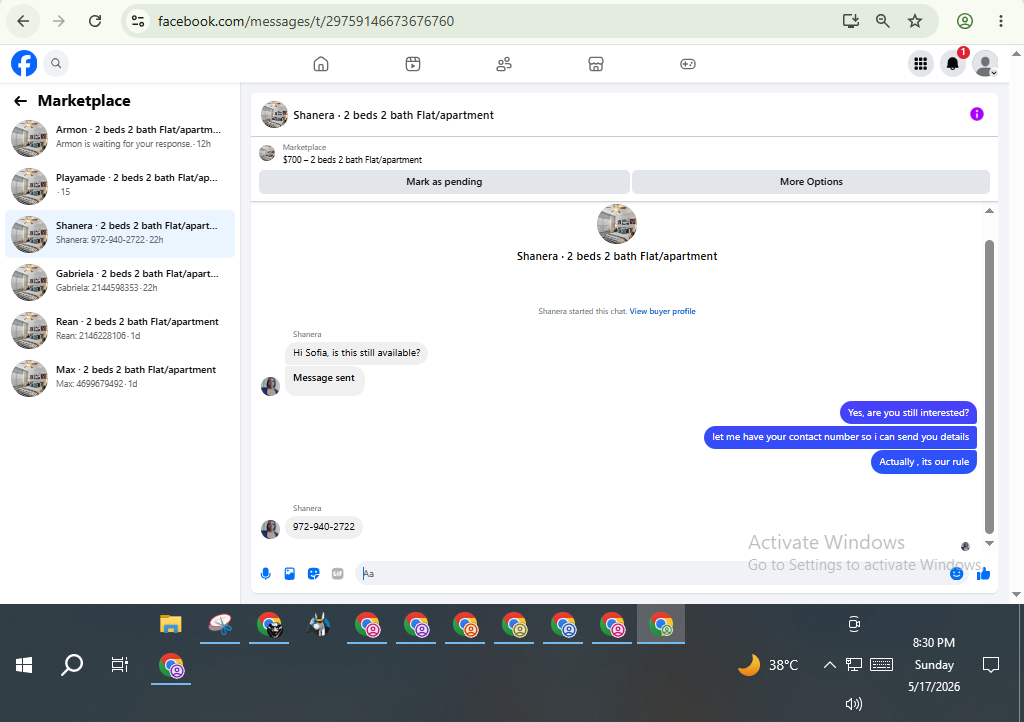Click back arrow next to Marketplace
The width and height of the screenshot is (1024, 722).
(20, 101)
